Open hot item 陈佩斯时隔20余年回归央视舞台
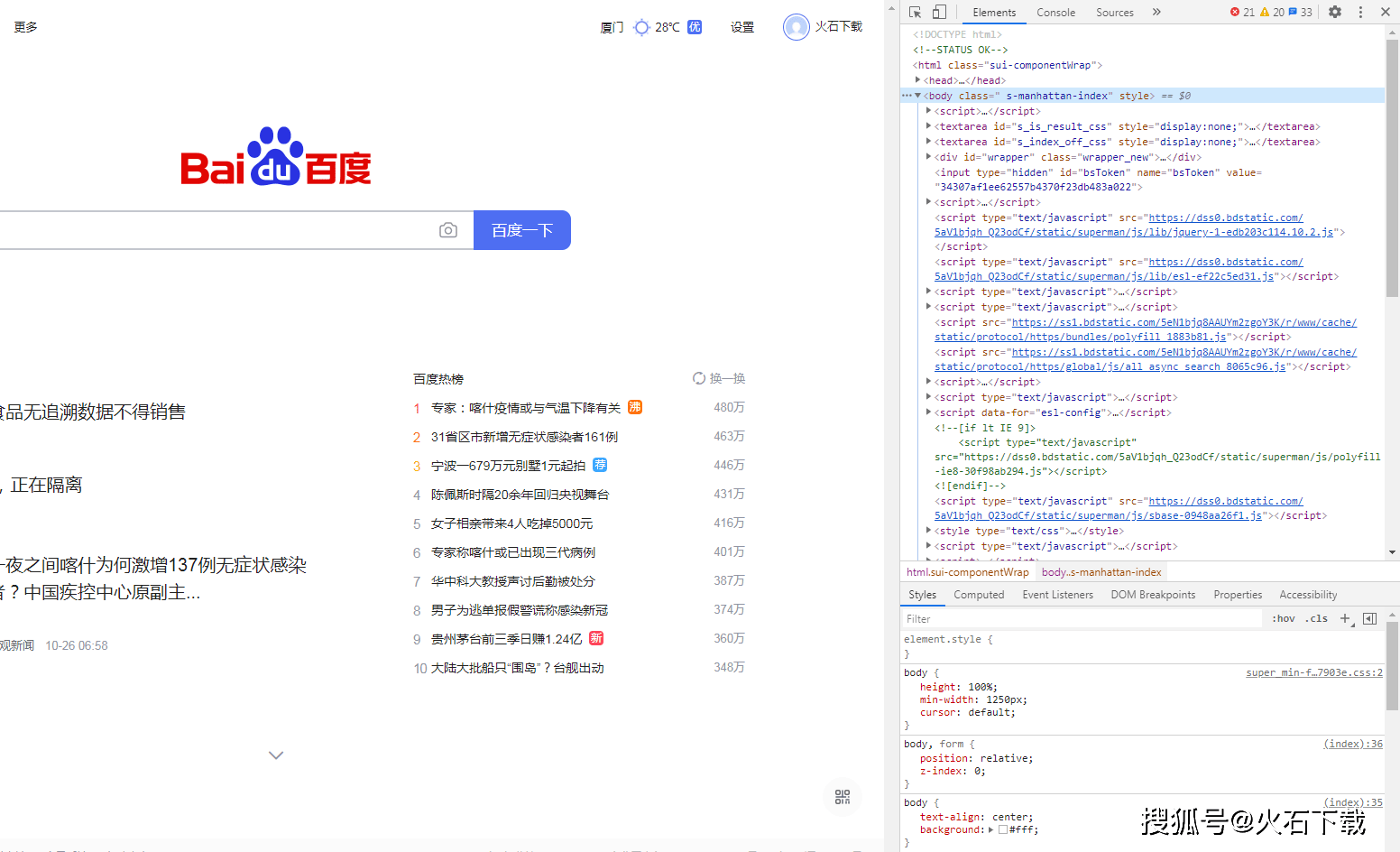 coord(520,495)
